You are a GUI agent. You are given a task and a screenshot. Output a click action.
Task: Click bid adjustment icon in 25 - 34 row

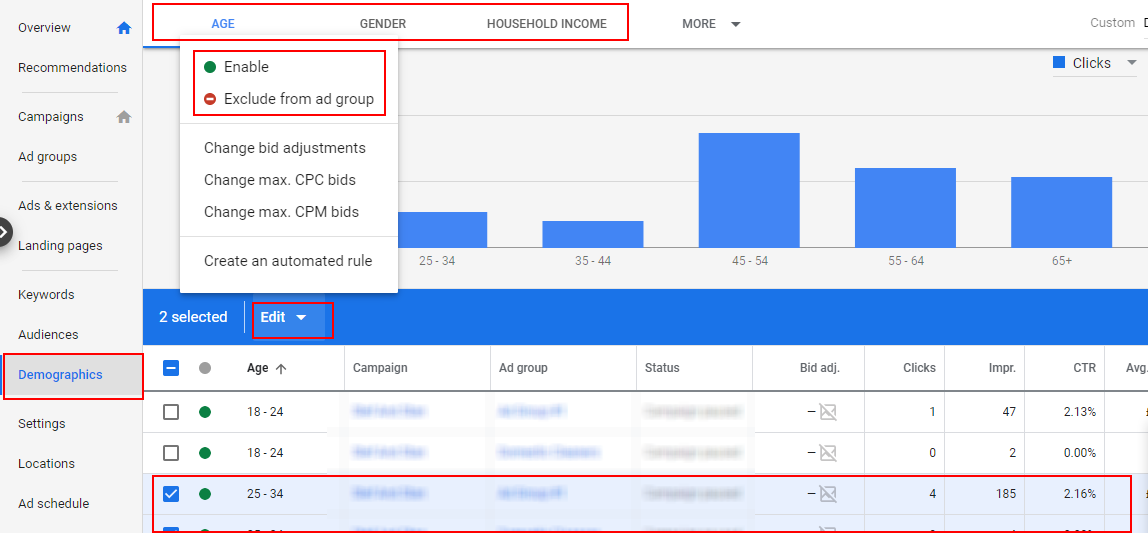coord(827,494)
